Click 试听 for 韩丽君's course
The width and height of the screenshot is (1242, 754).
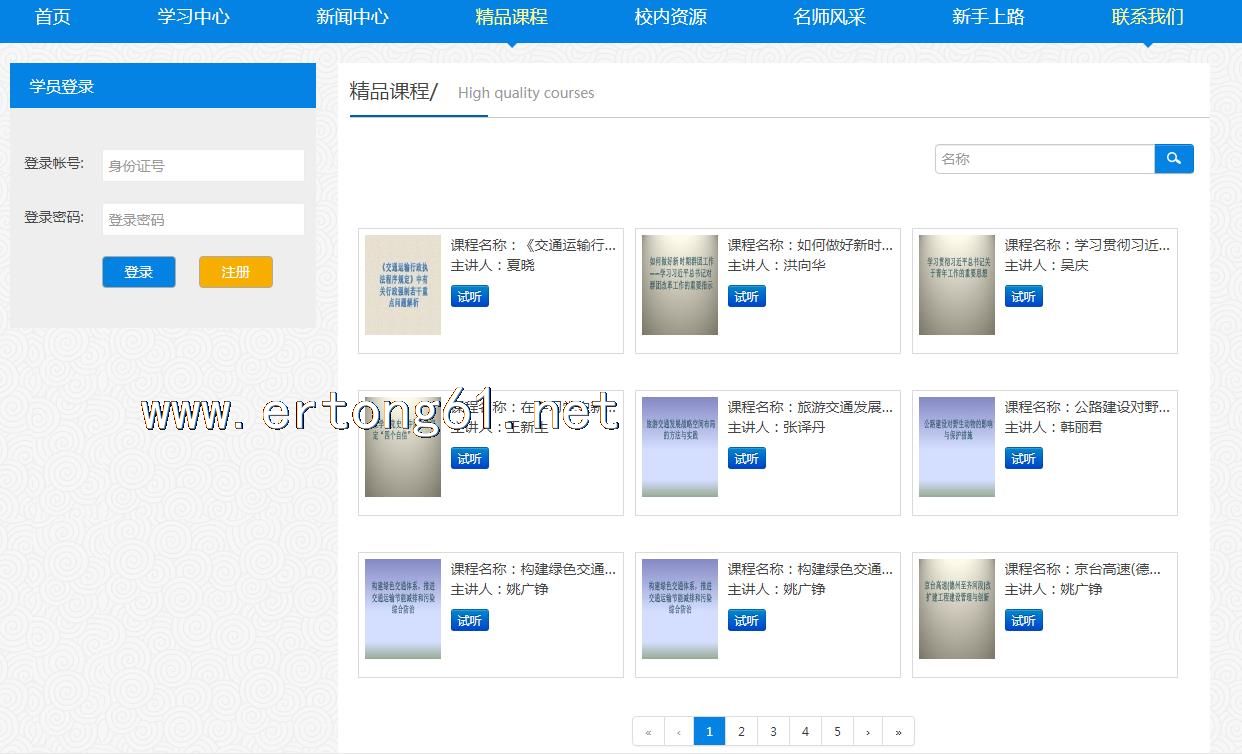1023,459
